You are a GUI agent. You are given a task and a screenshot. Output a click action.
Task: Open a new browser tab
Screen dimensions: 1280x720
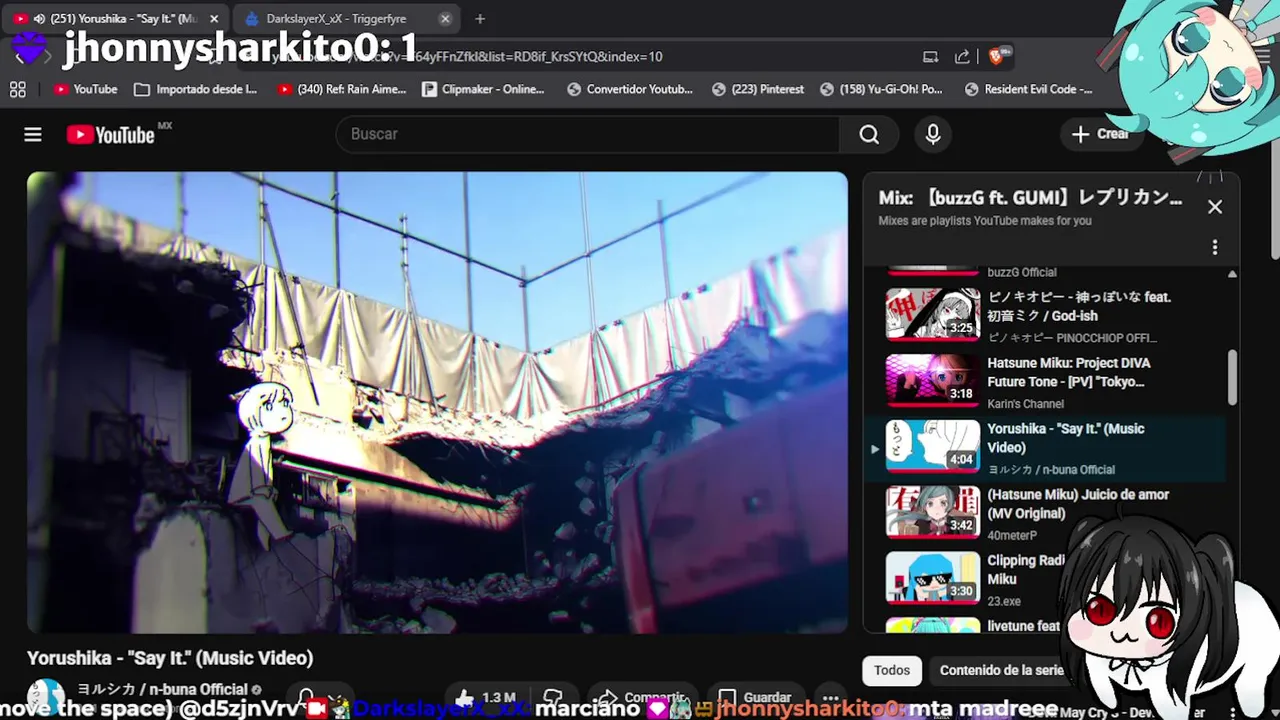[x=480, y=18]
